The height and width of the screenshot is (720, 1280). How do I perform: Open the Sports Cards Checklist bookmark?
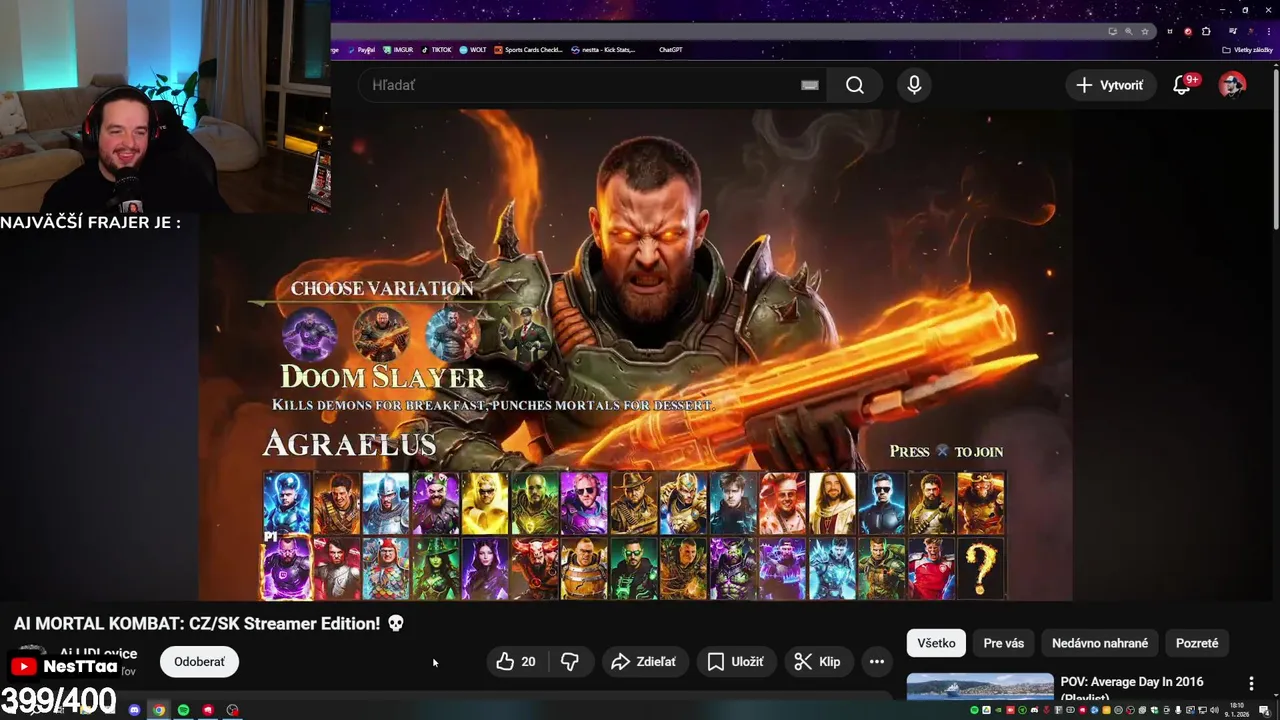point(529,49)
